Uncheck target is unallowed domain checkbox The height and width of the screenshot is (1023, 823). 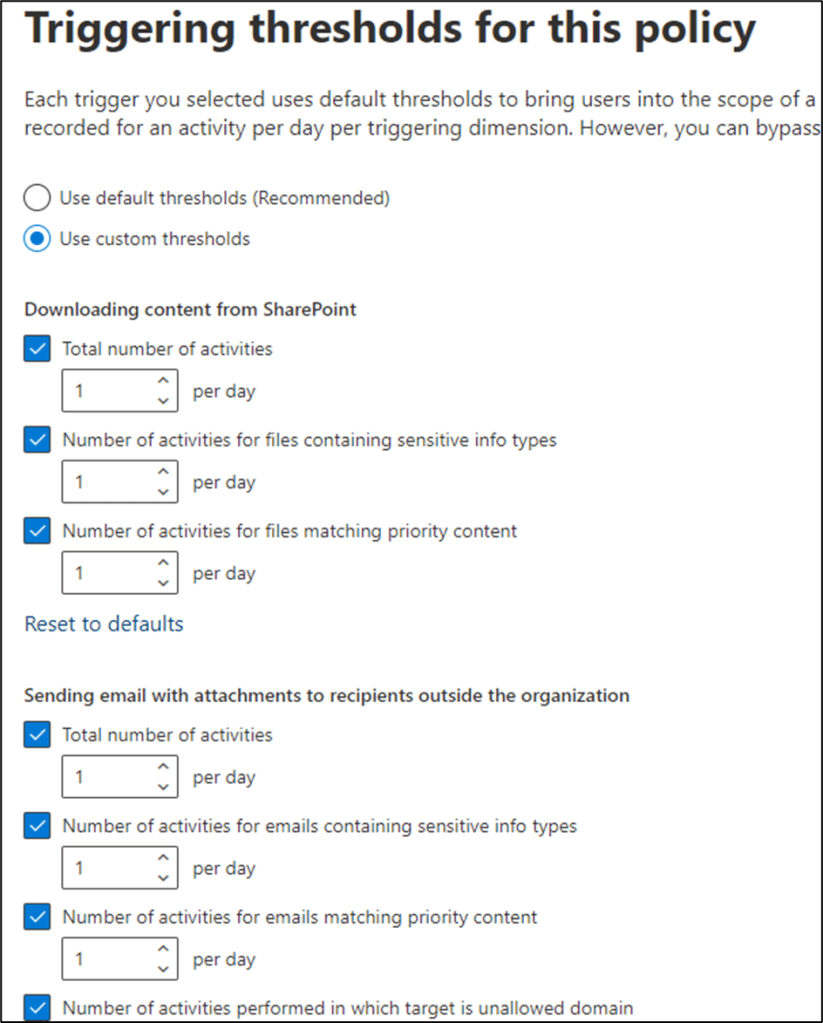[37, 1008]
